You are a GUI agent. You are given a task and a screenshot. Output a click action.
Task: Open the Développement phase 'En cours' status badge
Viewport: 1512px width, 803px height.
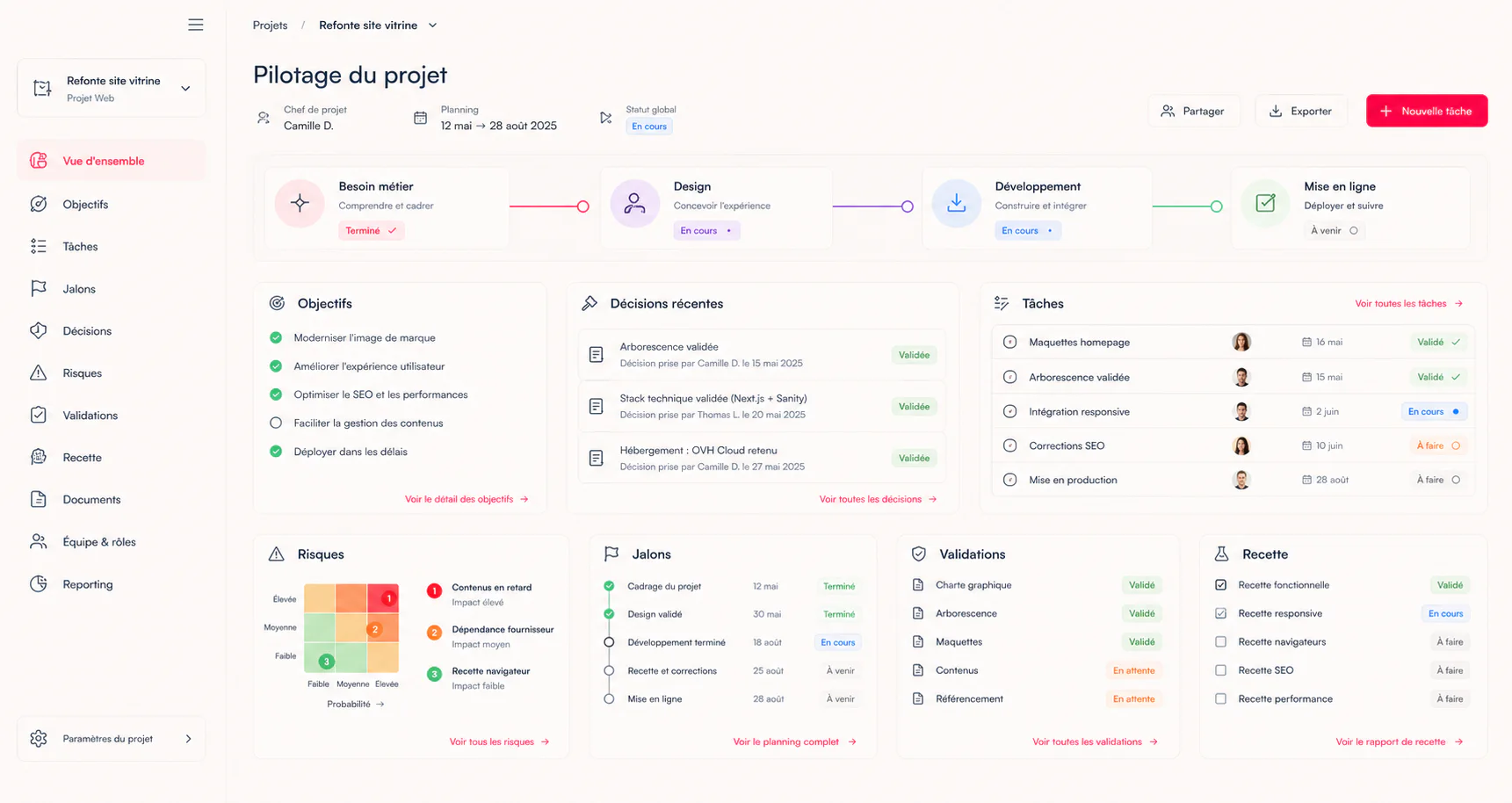tap(1028, 230)
